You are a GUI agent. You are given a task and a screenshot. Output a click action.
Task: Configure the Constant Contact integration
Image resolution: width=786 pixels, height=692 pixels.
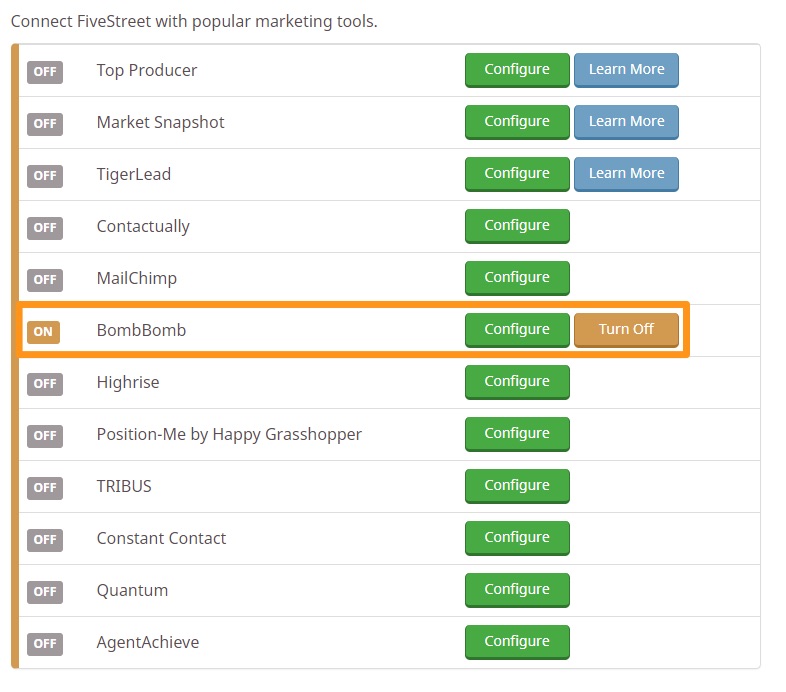click(517, 538)
